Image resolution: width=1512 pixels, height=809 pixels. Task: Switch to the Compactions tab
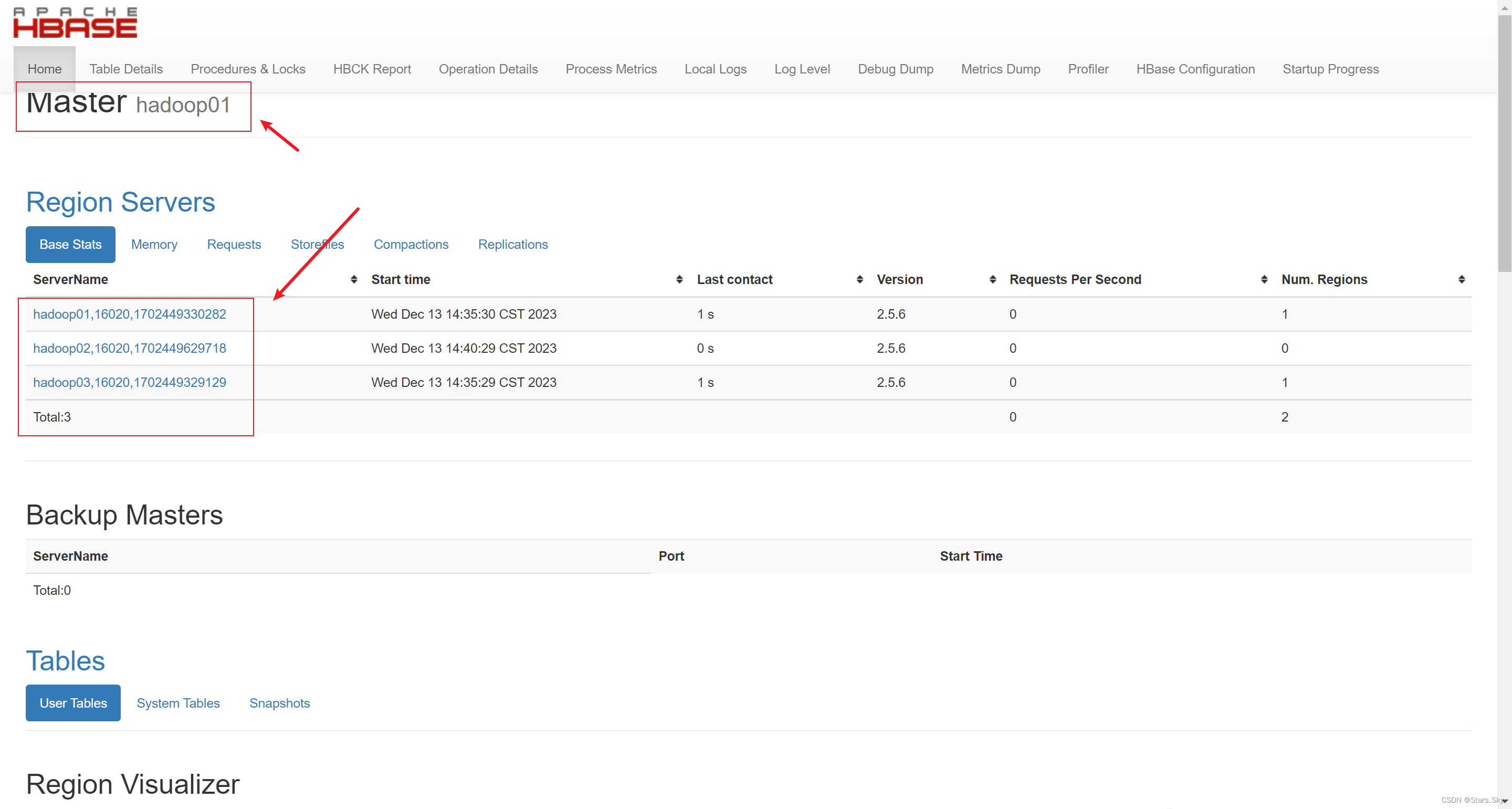411,244
